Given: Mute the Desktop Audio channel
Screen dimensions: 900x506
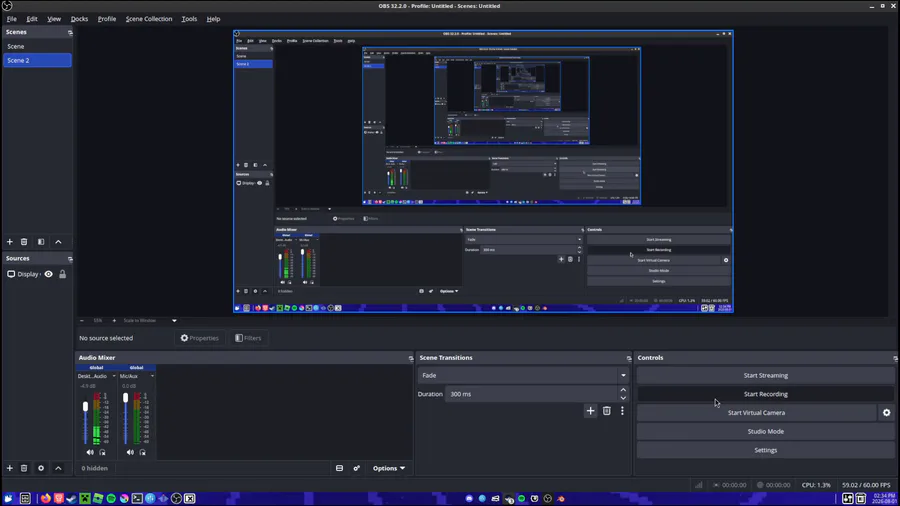Looking at the screenshot, I should tap(90, 453).
